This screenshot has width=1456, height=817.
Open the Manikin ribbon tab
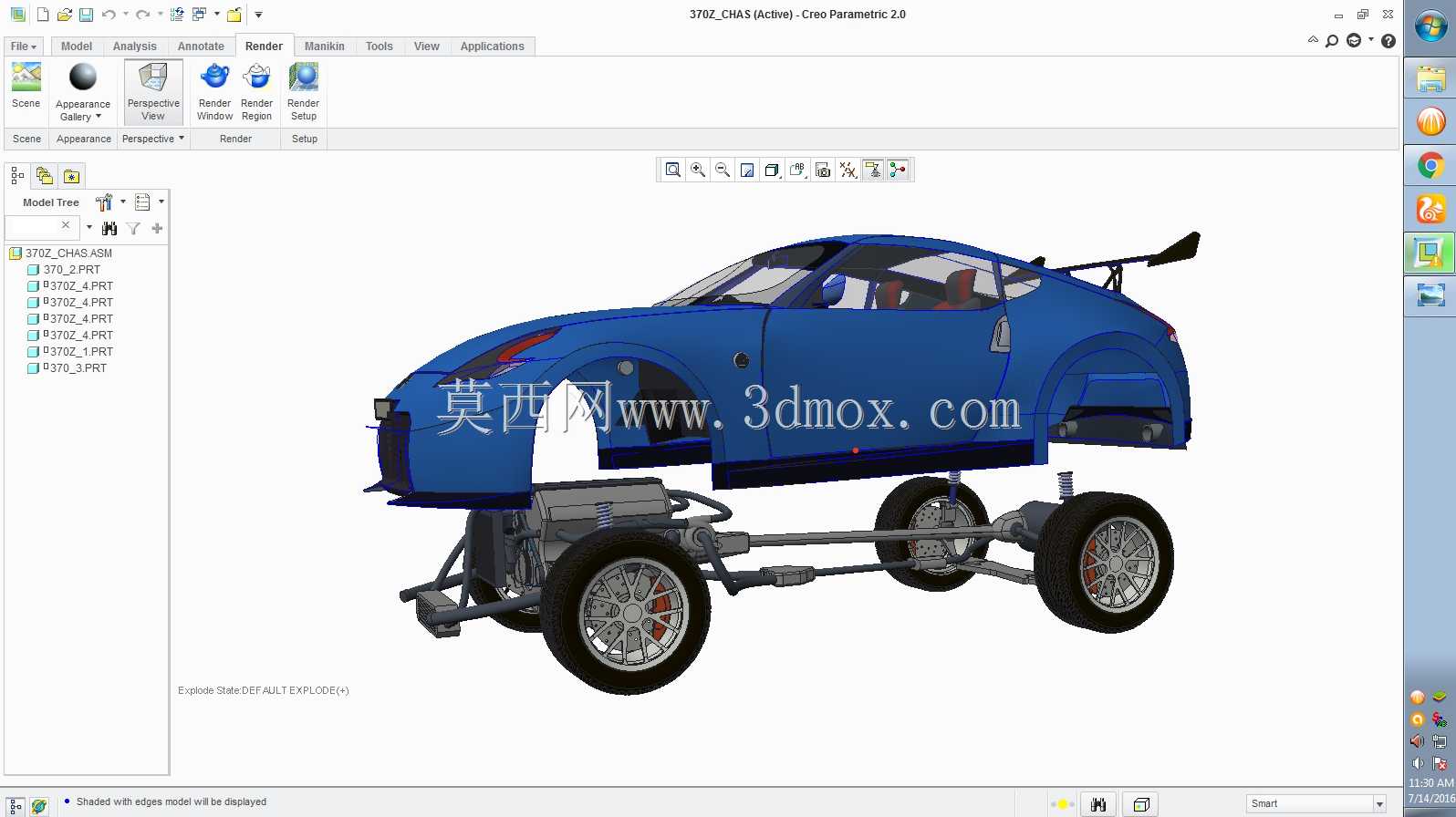coord(325,47)
